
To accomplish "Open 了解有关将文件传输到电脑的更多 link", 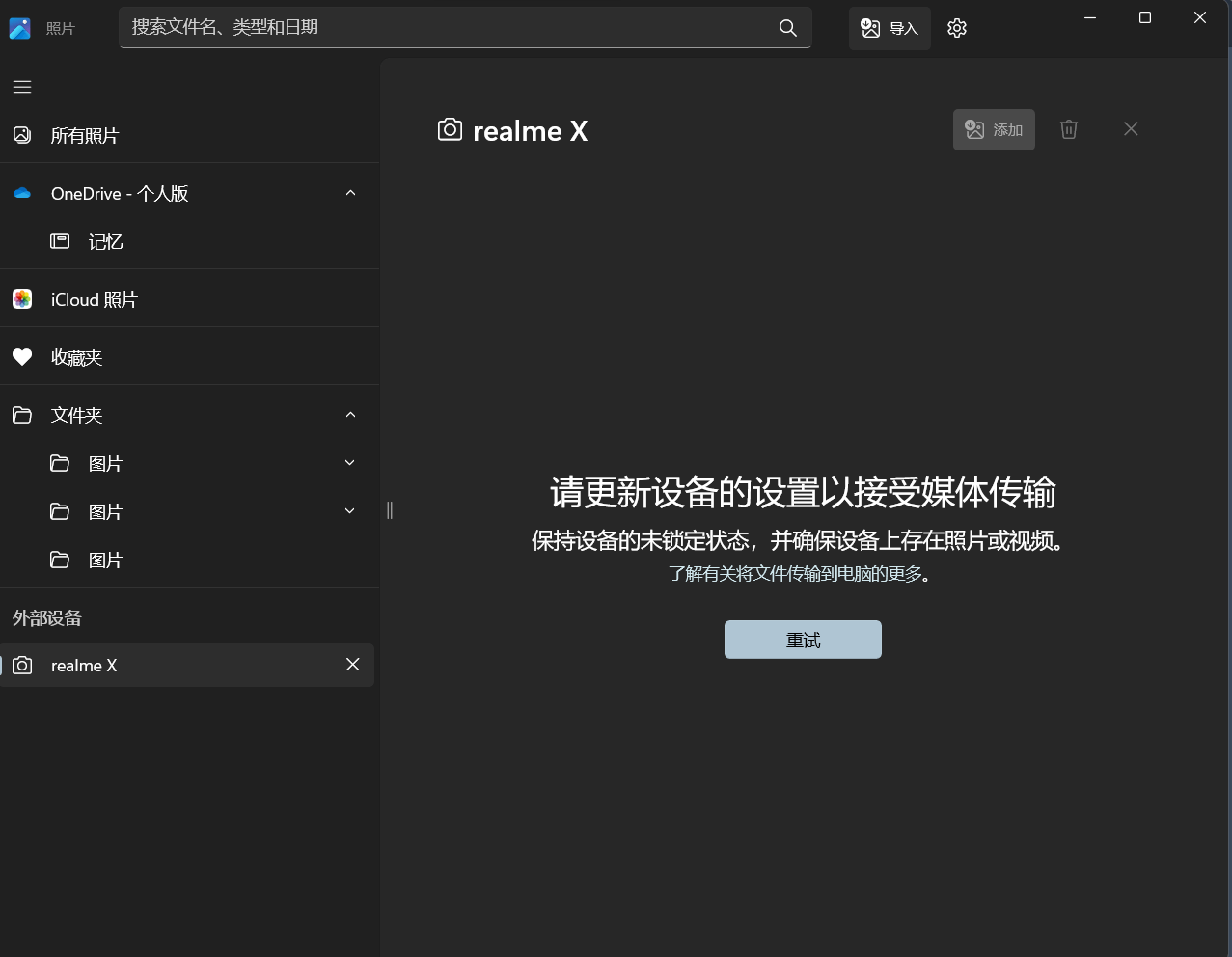I will pyautogui.click(x=801, y=574).
